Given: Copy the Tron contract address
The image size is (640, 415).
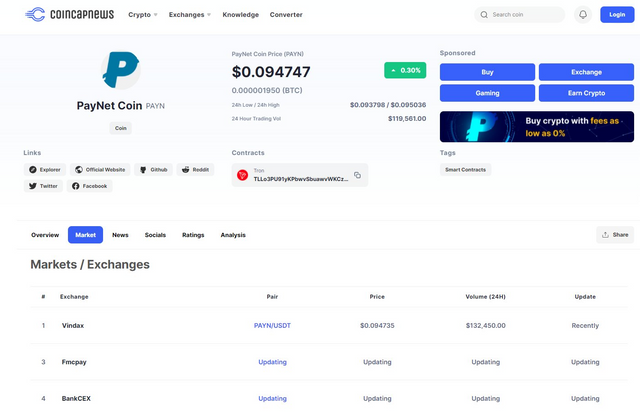Looking at the screenshot, I should (x=358, y=175).
